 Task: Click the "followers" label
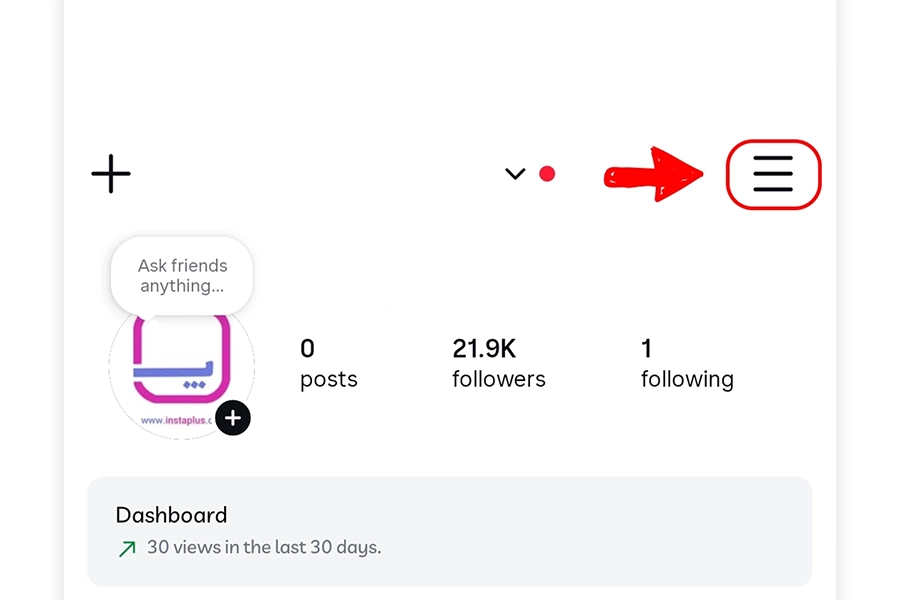click(x=499, y=380)
